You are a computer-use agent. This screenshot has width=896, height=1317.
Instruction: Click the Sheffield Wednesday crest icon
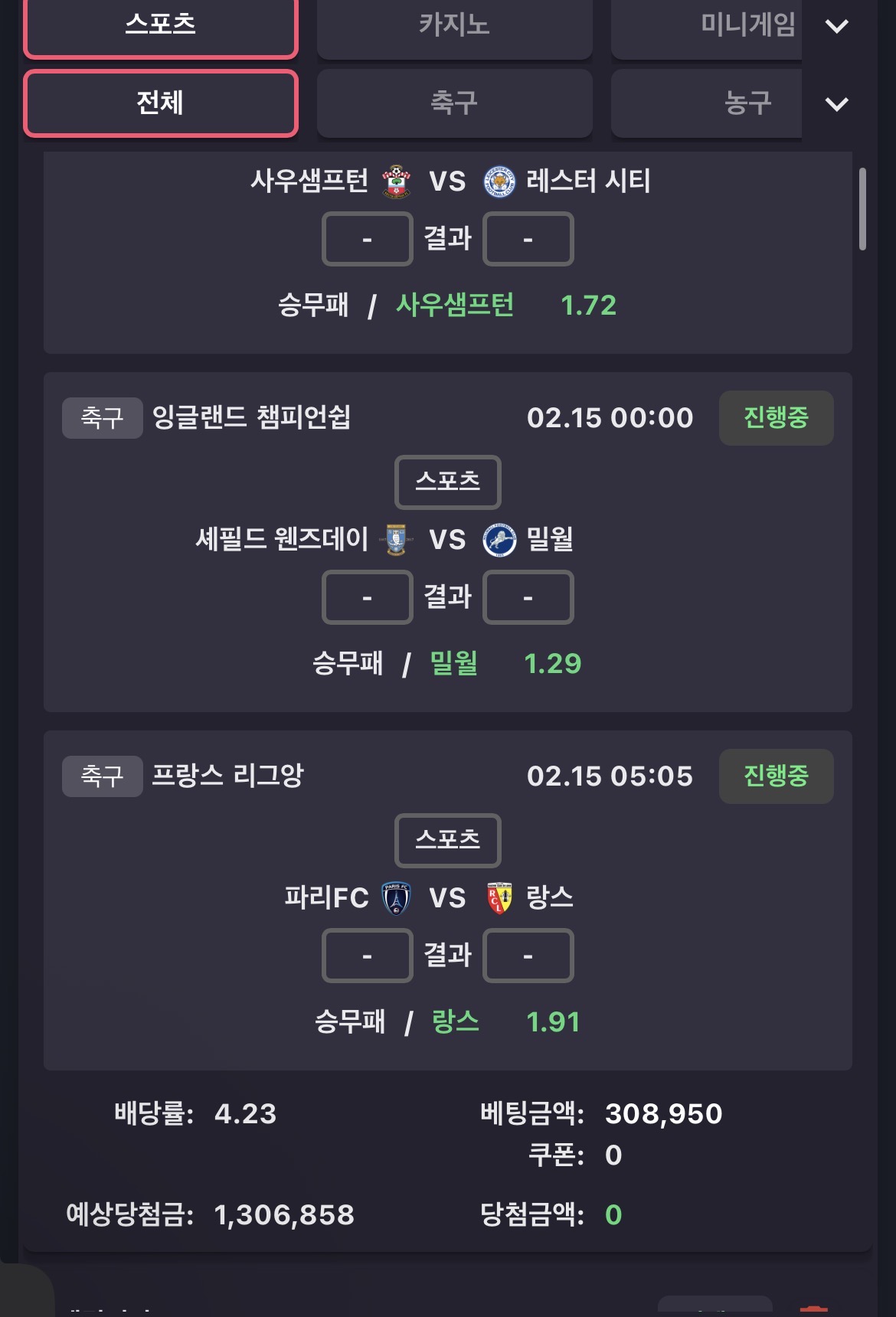[x=396, y=540]
